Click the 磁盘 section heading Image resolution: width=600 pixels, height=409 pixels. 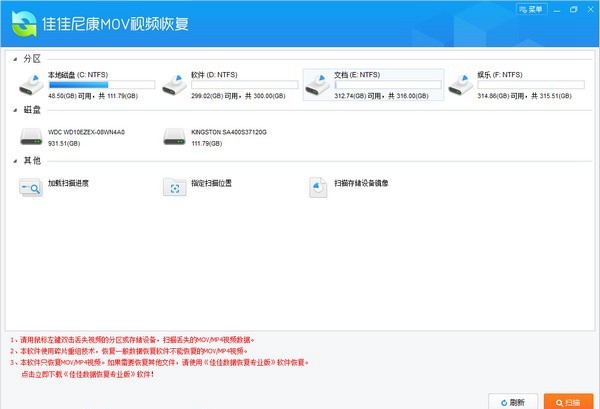(32, 110)
